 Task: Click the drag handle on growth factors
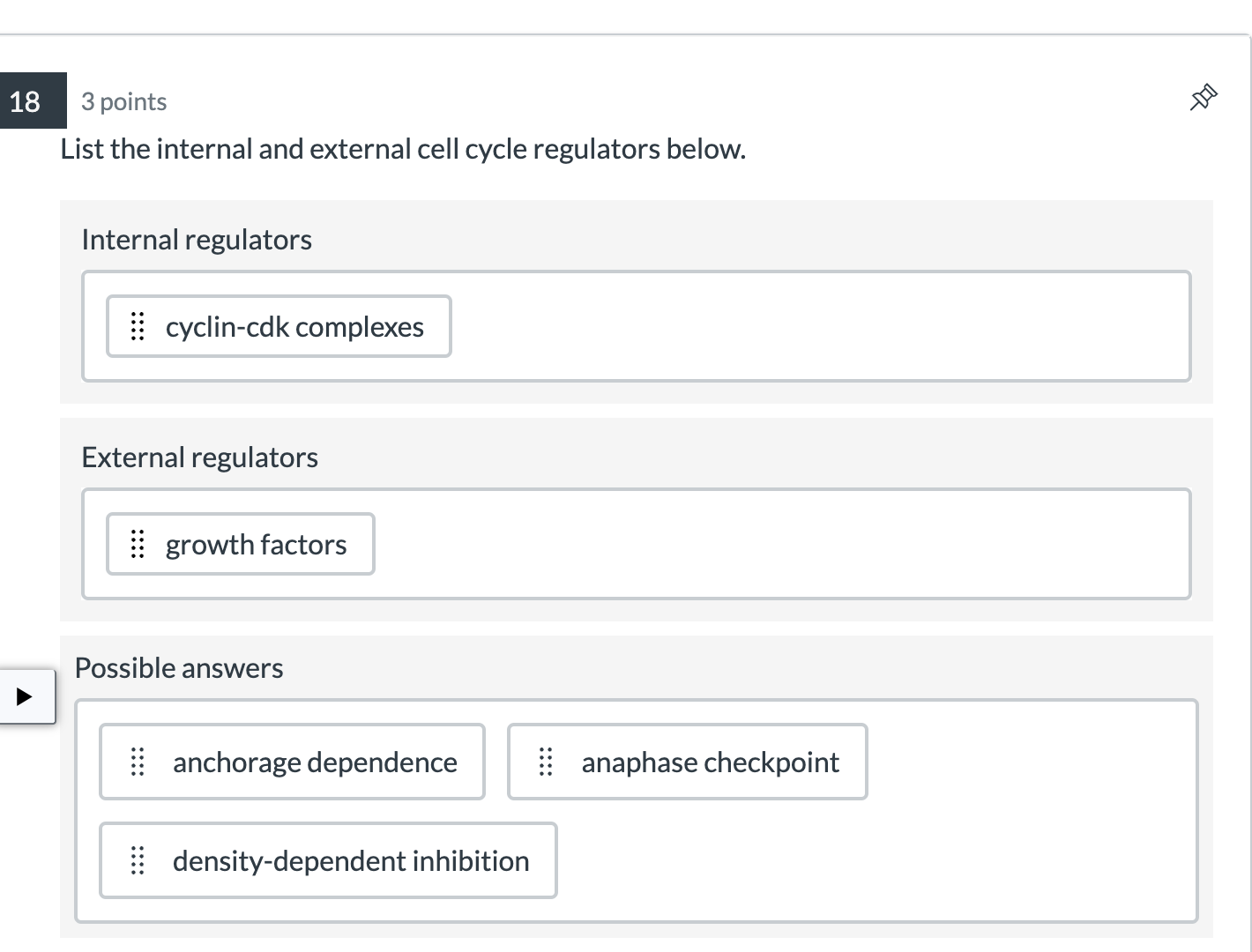click(138, 544)
